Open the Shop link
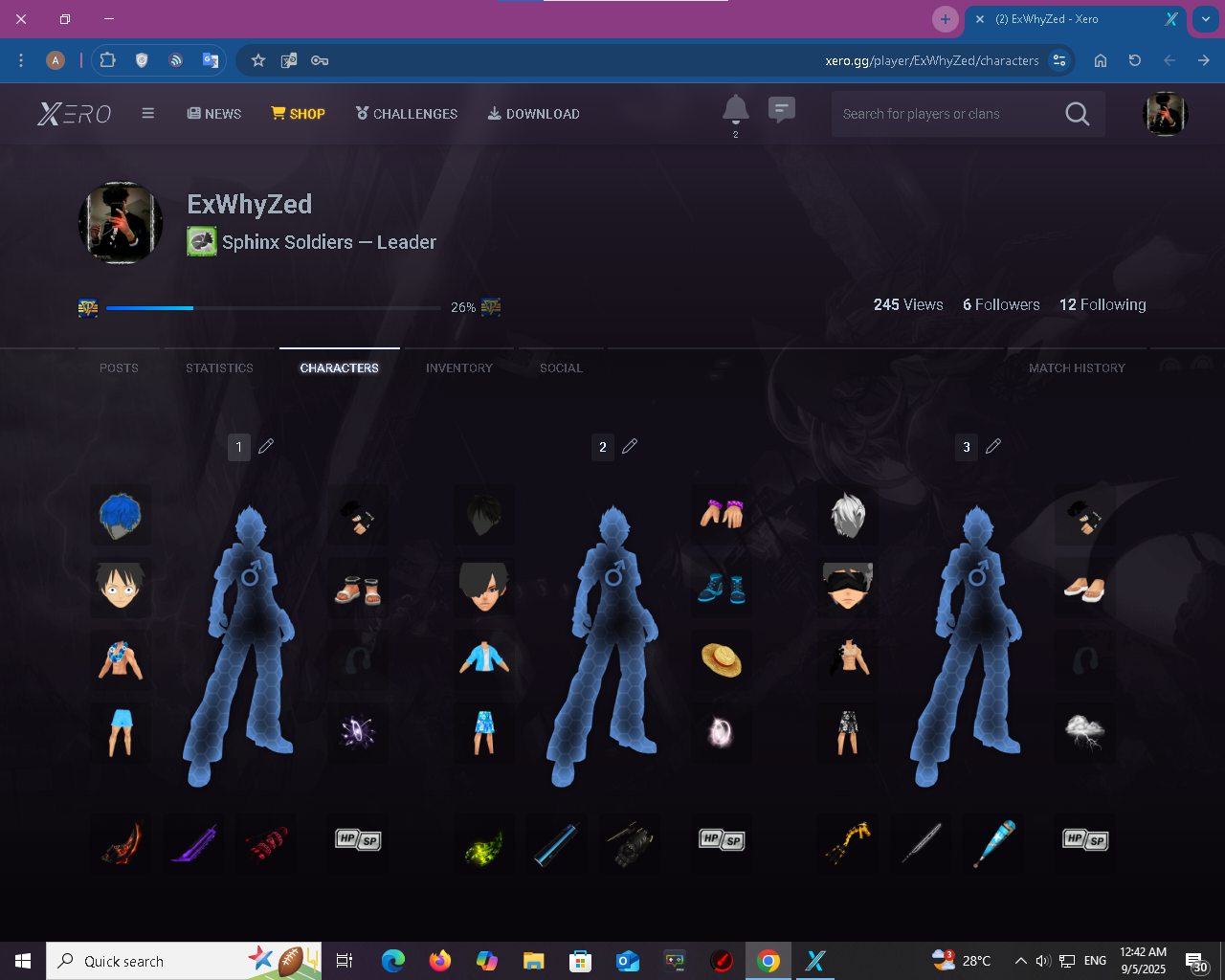The width and height of the screenshot is (1225, 980). coord(298,113)
